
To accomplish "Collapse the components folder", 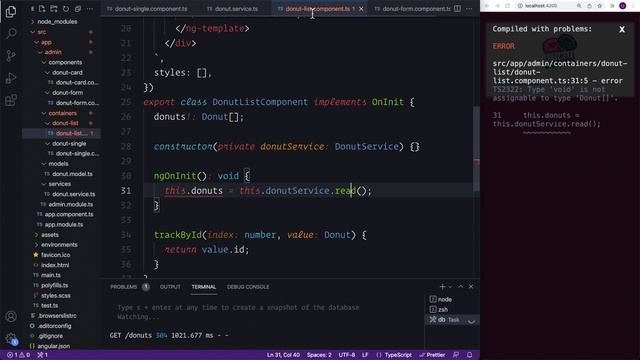I will click(x=65, y=62).
